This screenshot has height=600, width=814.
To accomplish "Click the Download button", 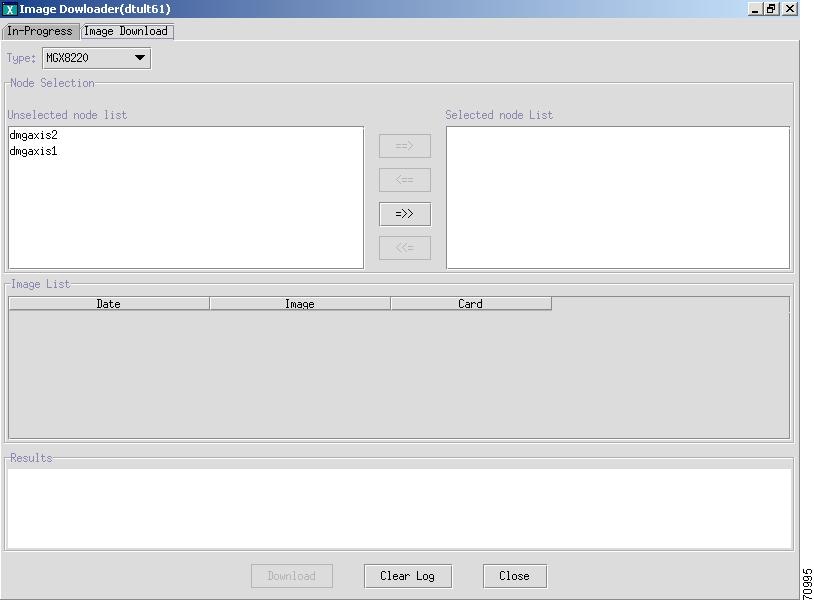I will click(292, 576).
